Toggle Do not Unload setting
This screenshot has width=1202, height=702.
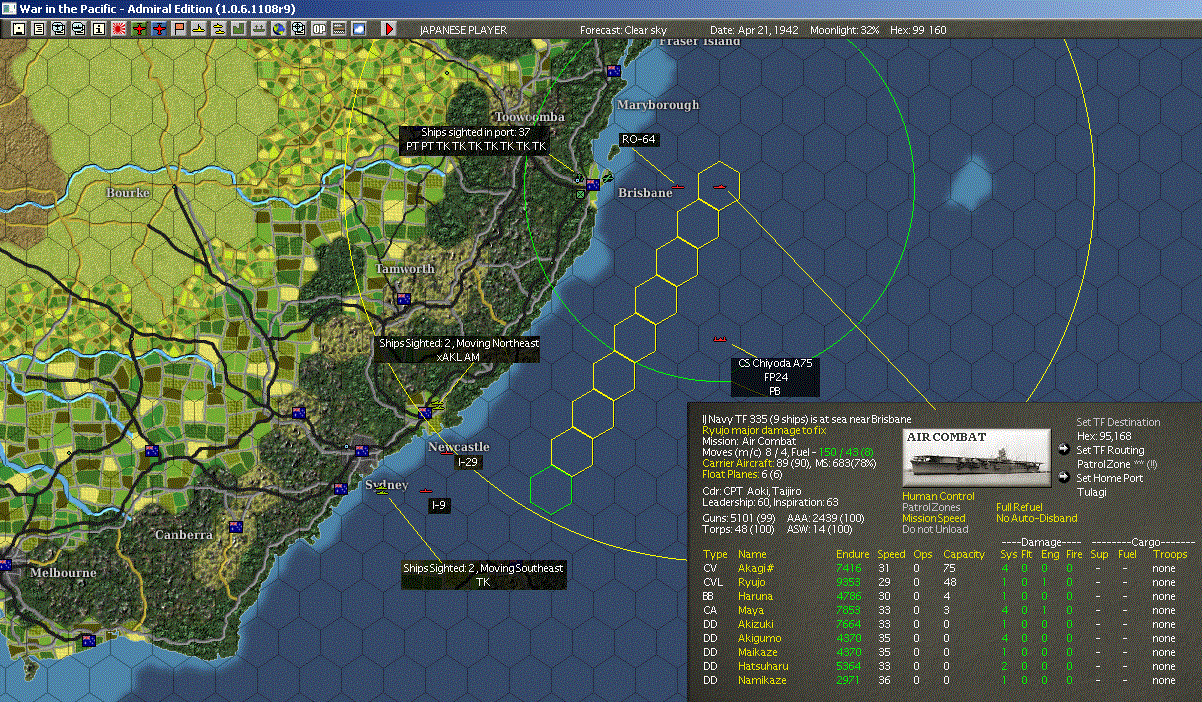tap(935, 529)
